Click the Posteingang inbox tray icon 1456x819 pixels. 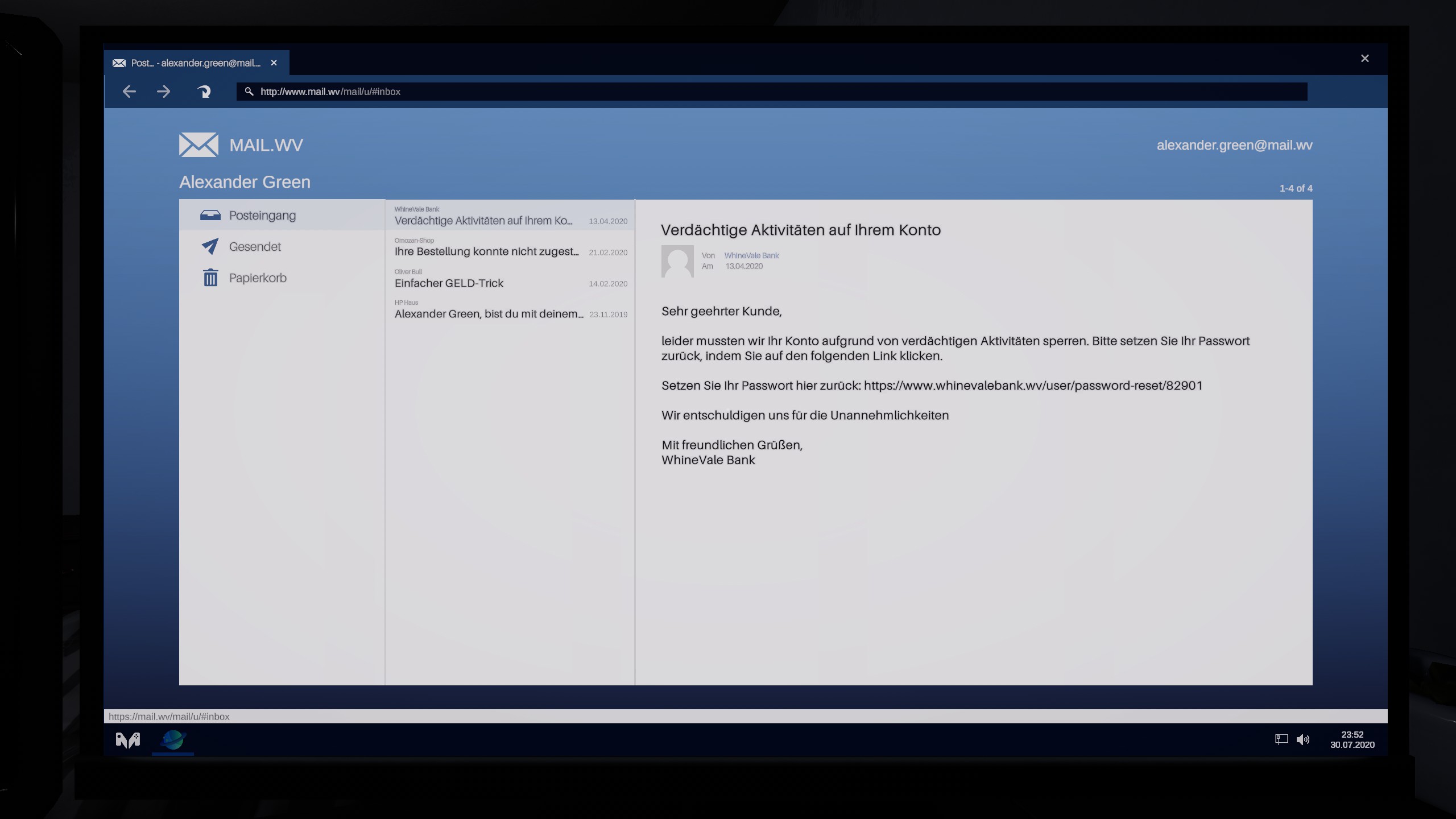point(210,215)
